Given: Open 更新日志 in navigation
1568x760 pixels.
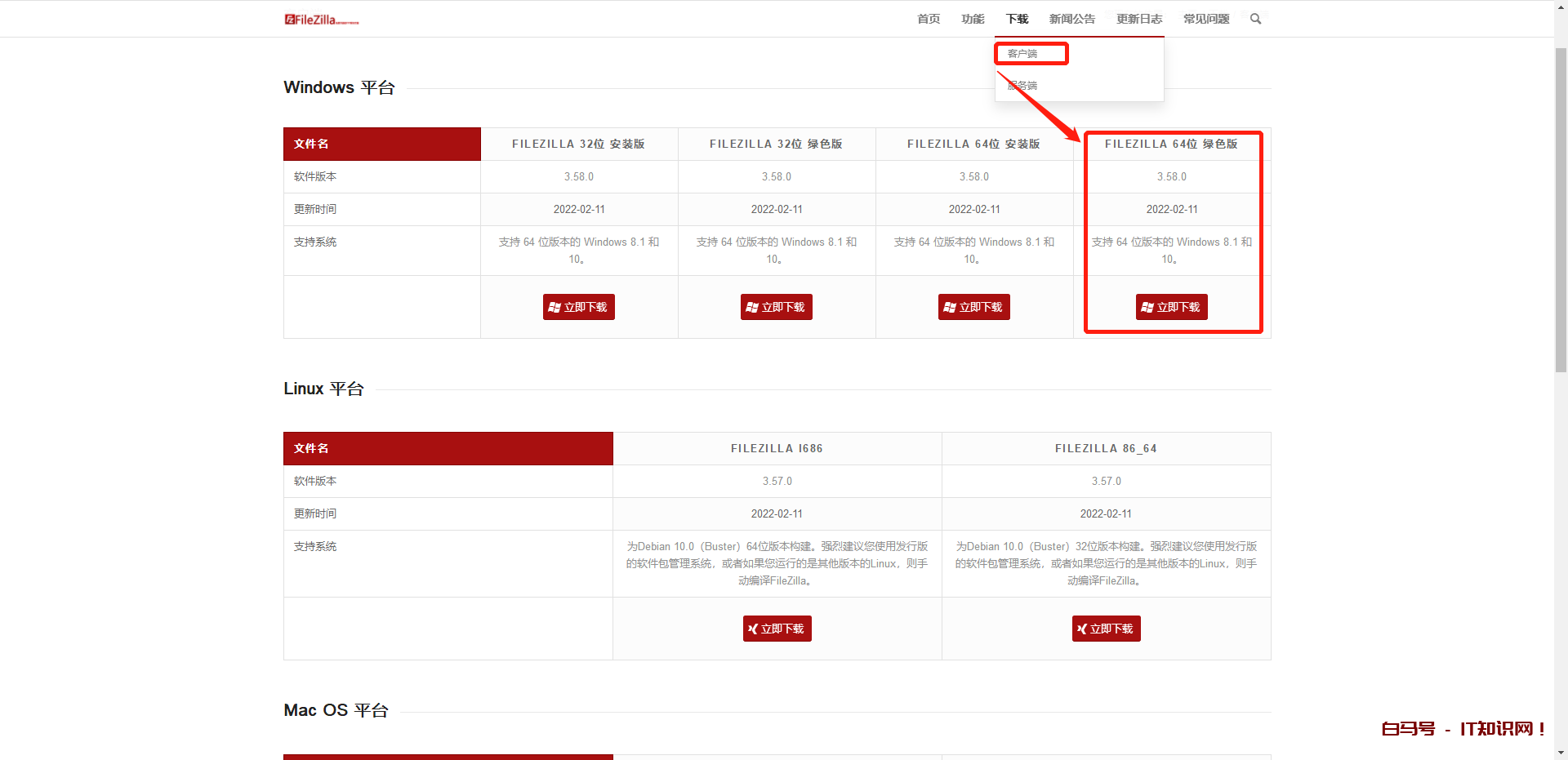Looking at the screenshot, I should [x=1139, y=19].
